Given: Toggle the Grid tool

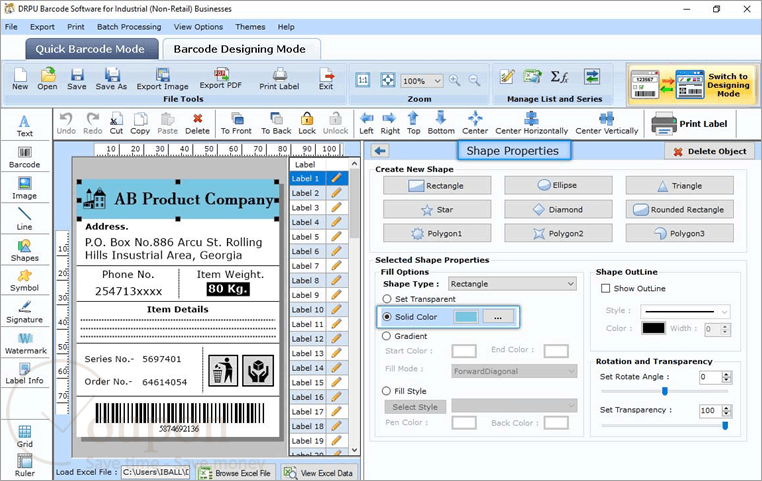Looking at the screenshot, I should click(x=25, y=436).
